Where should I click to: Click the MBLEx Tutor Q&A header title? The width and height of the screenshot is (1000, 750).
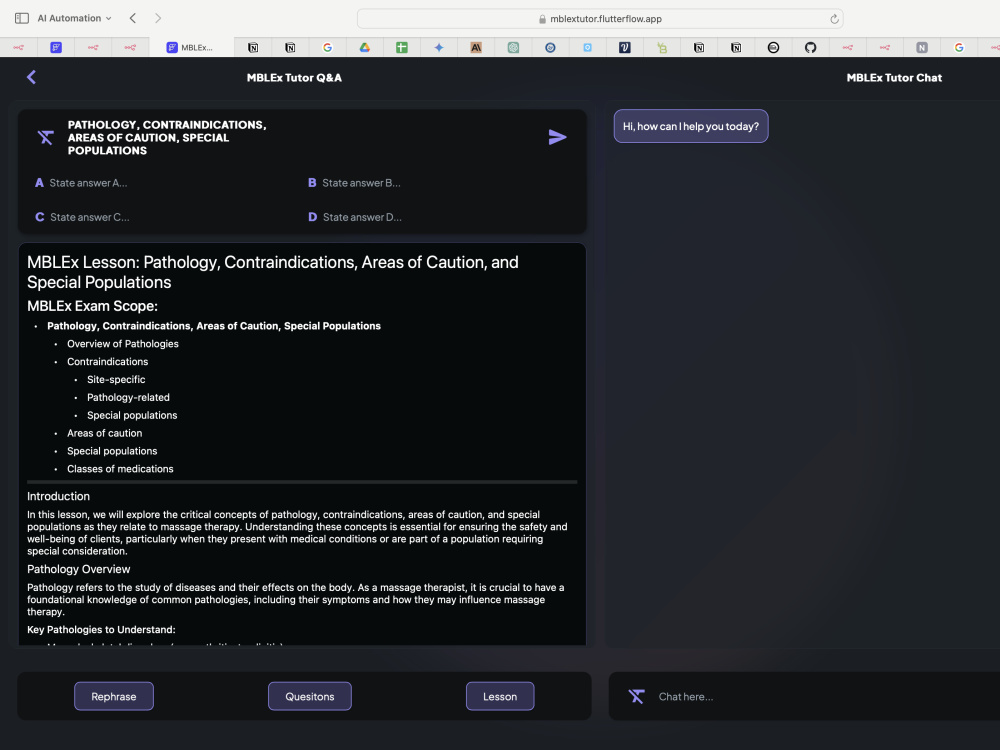pyautogui.click(x=294, y=78)
